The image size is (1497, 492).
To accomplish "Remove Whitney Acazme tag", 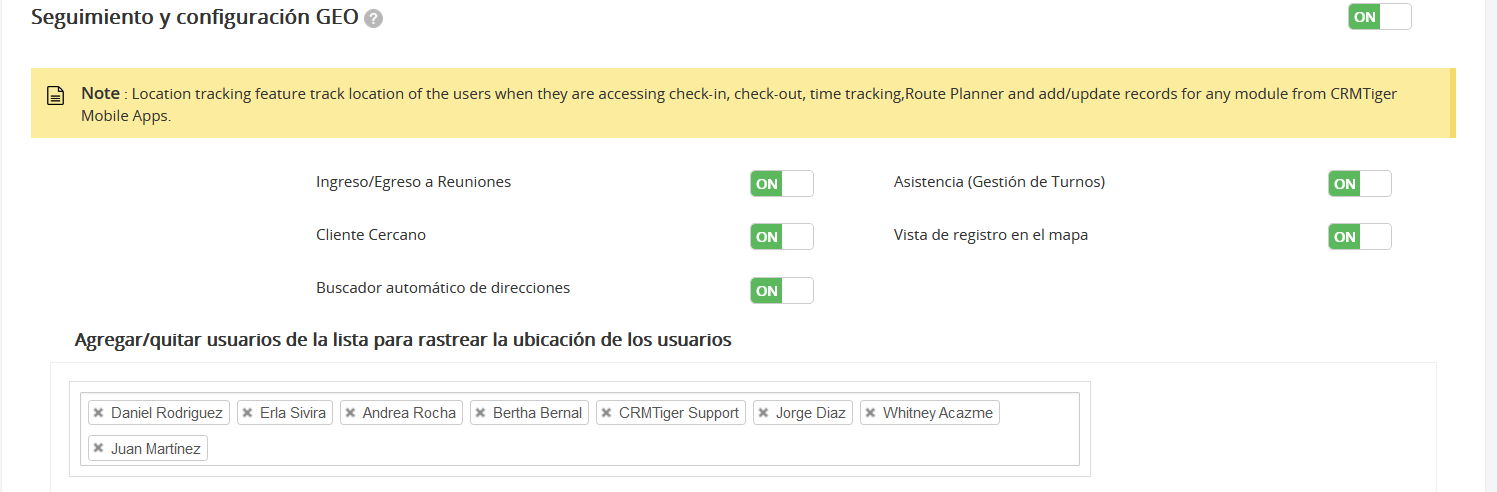I will [x=870, y=413].
